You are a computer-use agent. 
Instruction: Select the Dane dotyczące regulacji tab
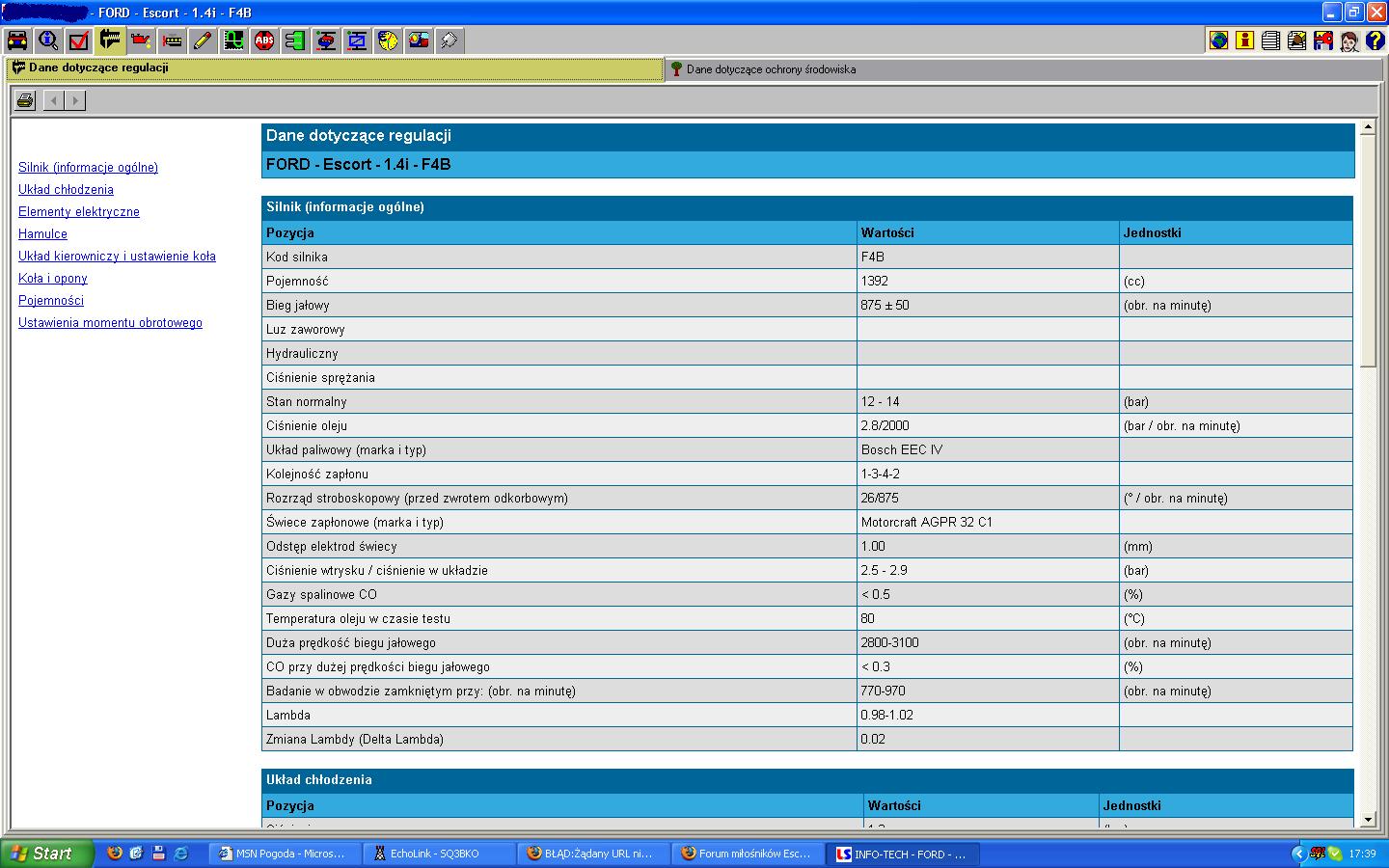[98, 68]
